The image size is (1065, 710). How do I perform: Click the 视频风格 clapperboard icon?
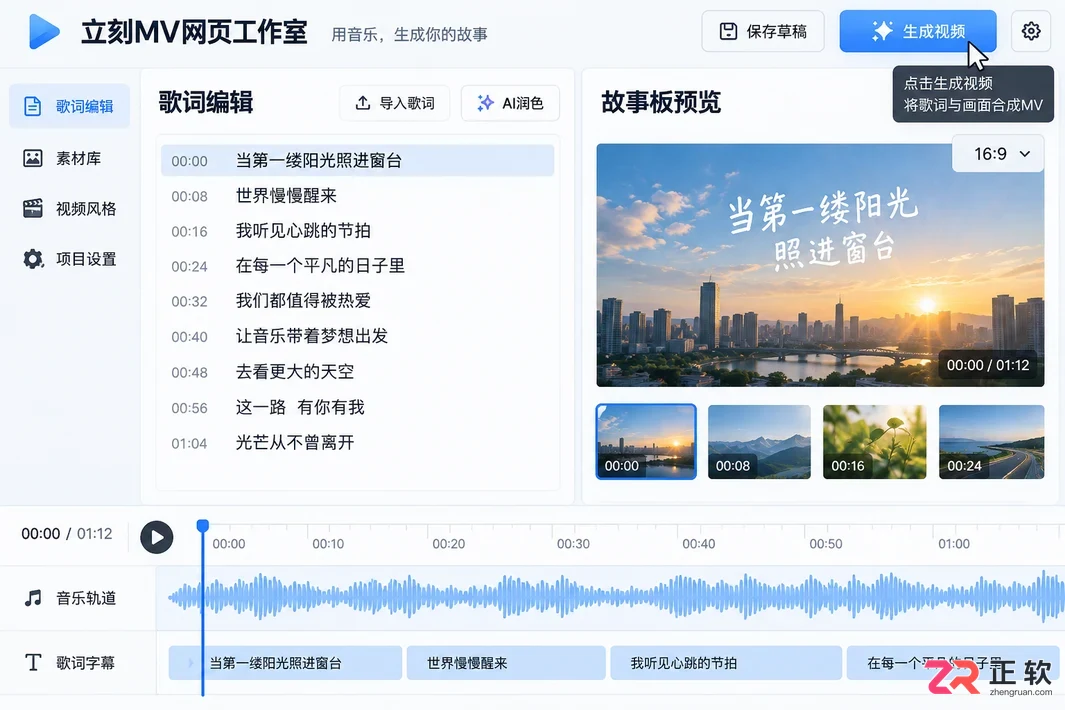33,208
